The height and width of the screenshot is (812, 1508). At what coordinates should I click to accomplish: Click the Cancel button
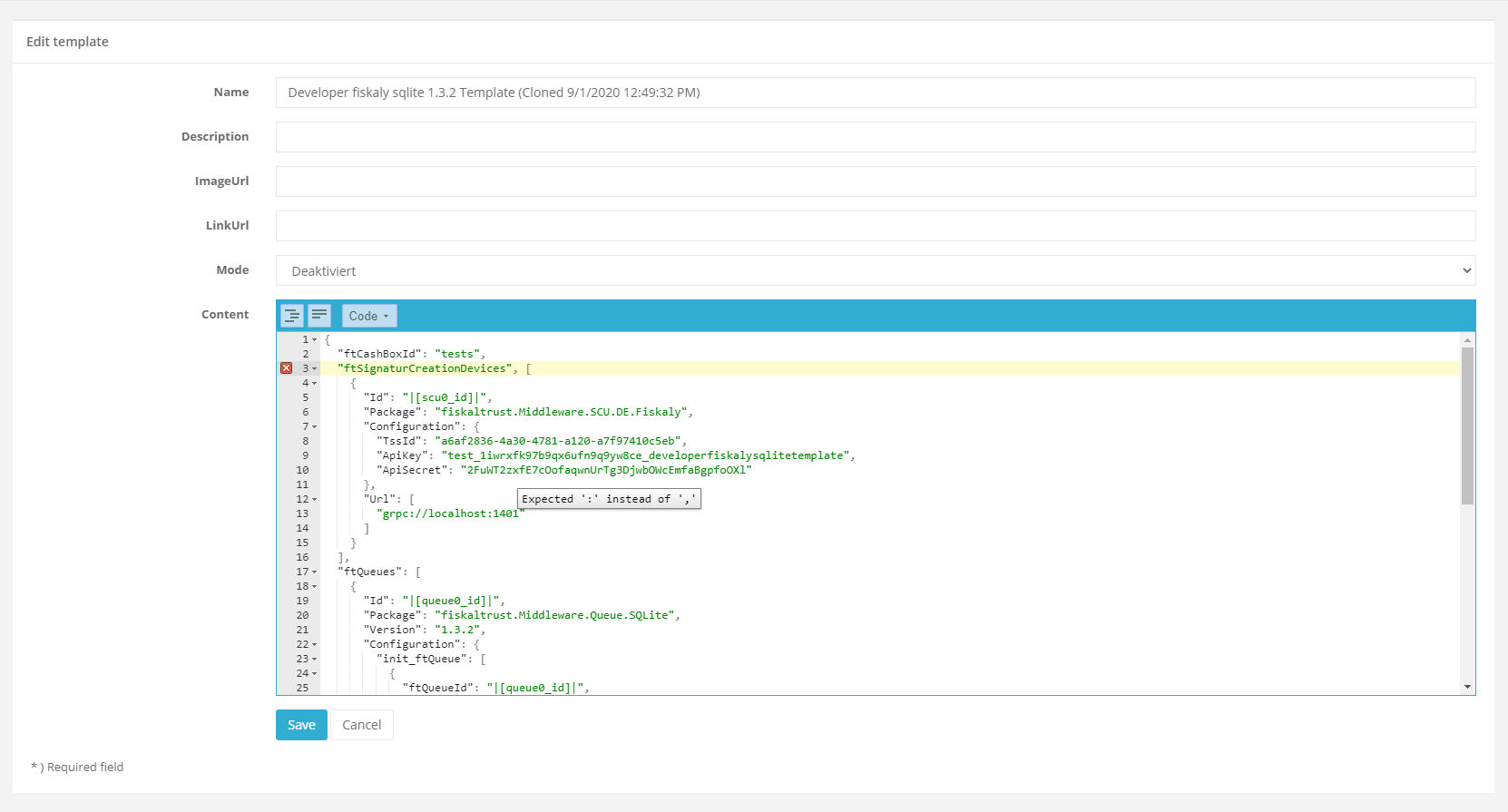click(x=362, y=725)
